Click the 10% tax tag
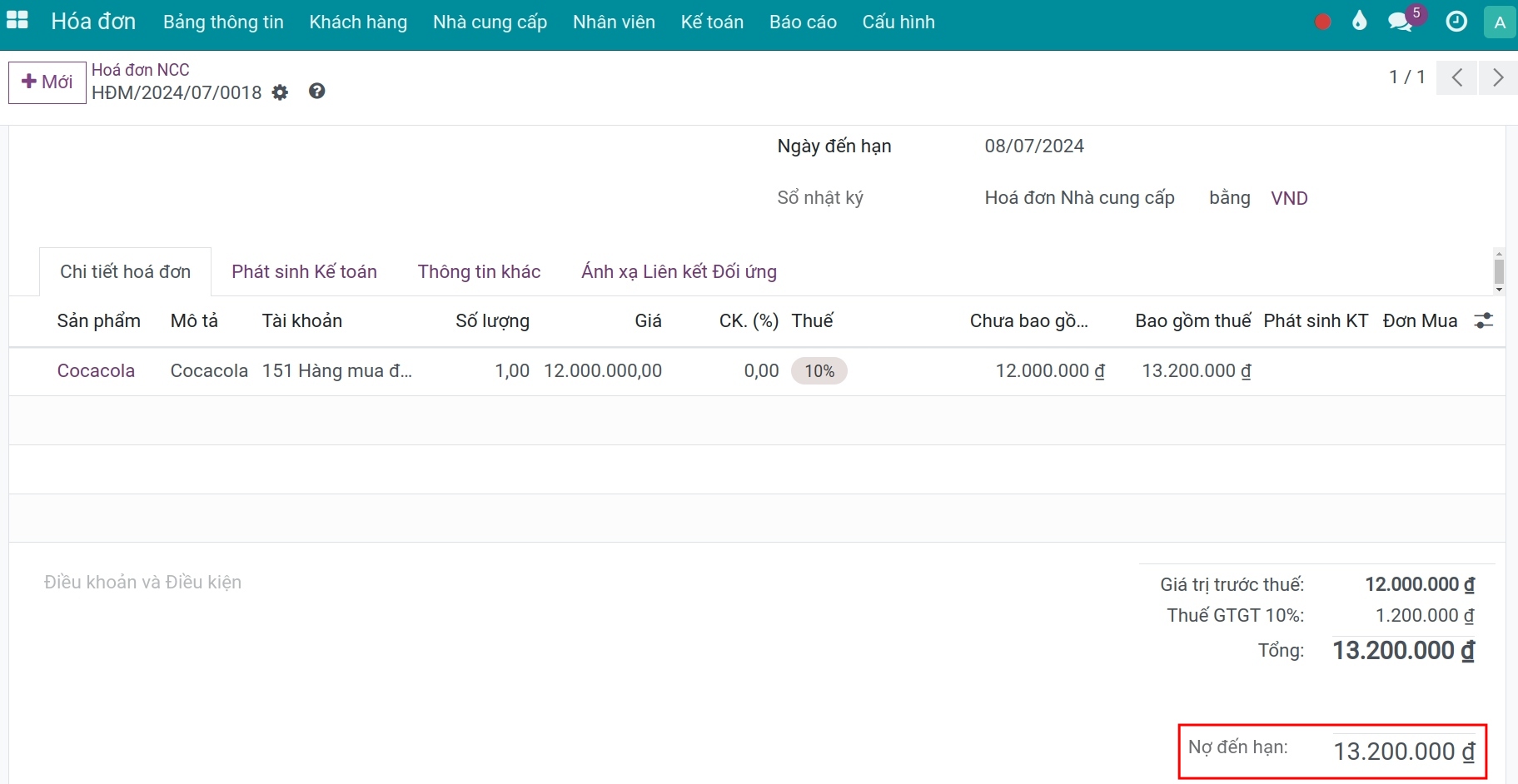The image size is (1518, 784). [819, 371]
